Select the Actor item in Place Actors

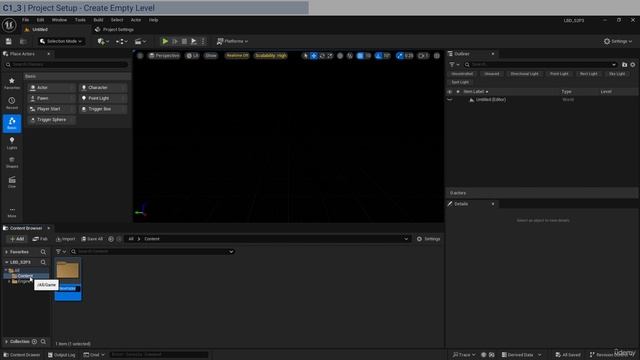pyautogui.click(x=51, y=88)
